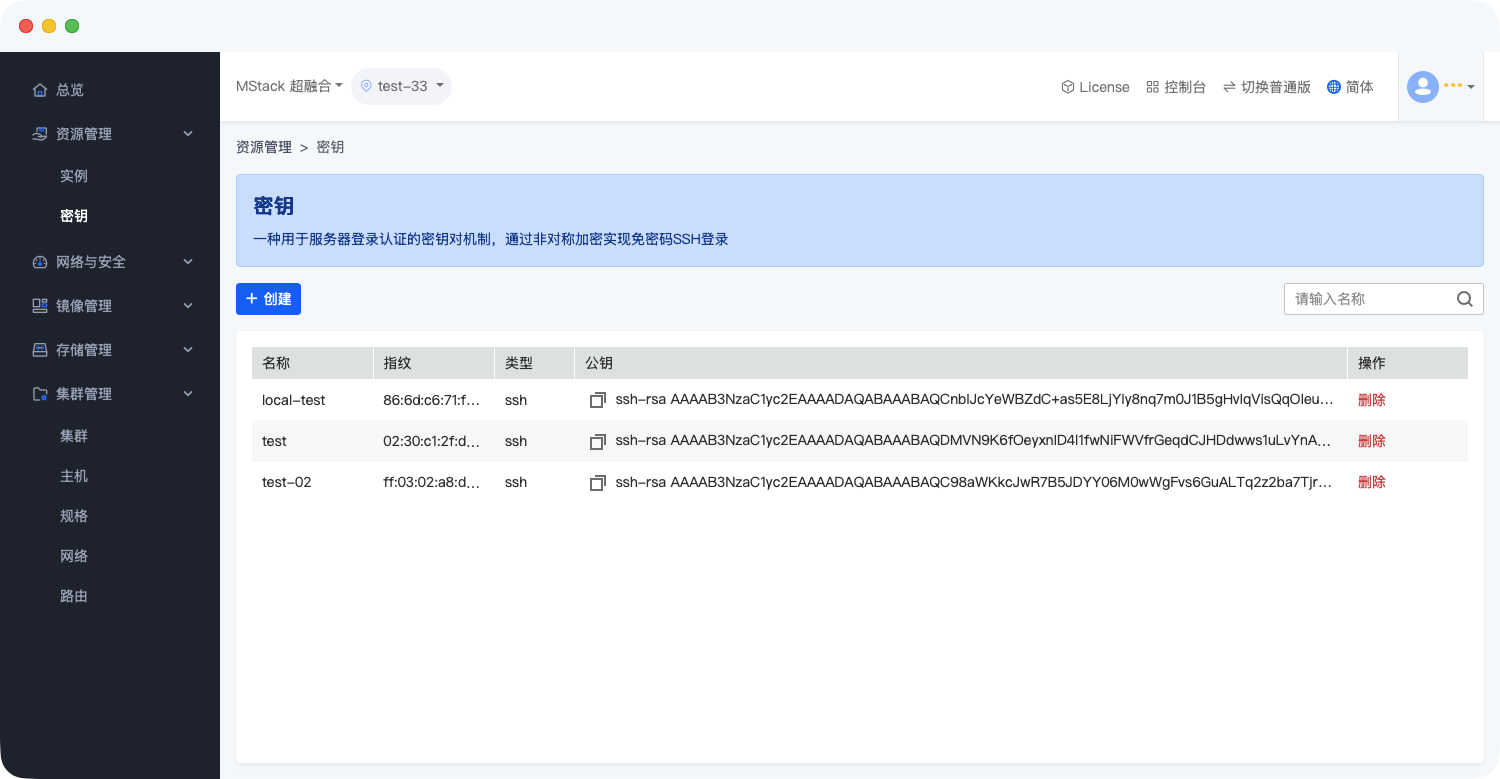
Task: Open the MStack 超融合 dropdown
Action: (289, 86)
